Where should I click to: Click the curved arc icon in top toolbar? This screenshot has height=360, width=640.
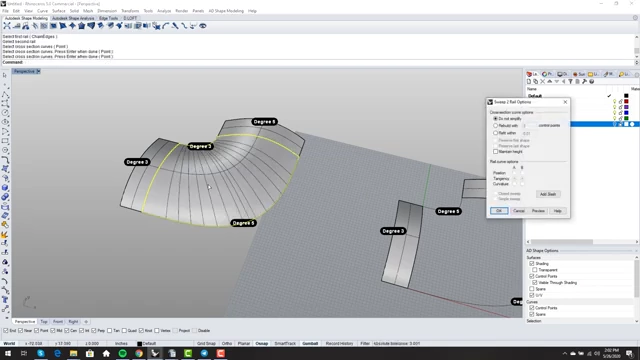(165, 26)
